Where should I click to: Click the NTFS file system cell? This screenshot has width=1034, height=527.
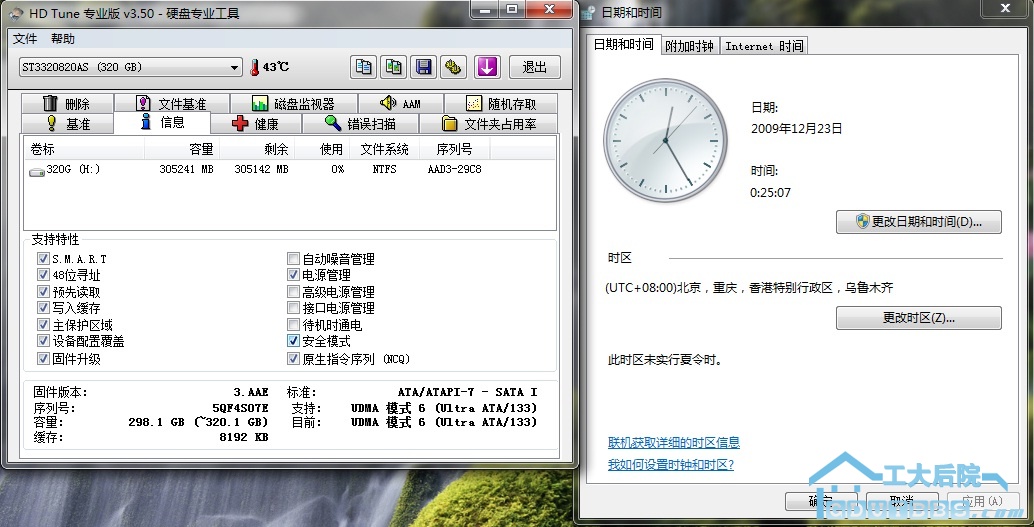click(384, 170)
